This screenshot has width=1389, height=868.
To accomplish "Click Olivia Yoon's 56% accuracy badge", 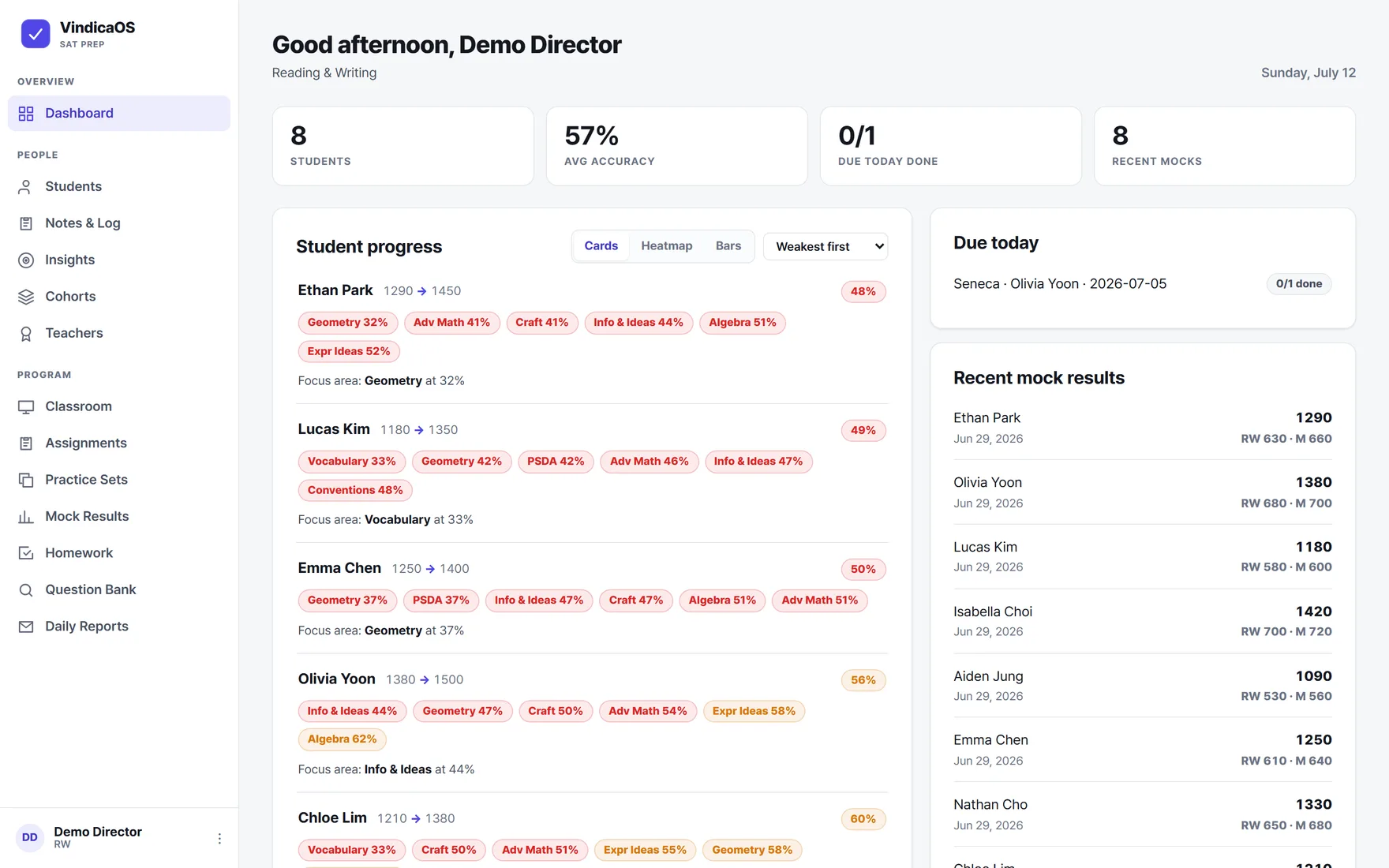I will [x=863, y=680].
